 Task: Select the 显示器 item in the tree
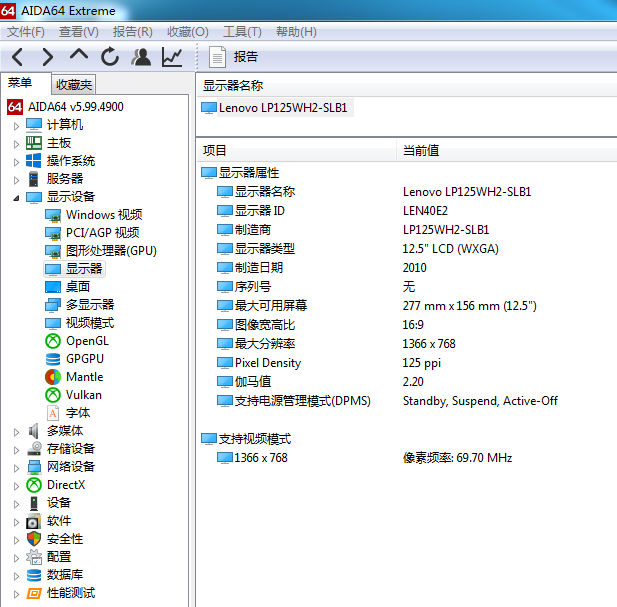click(x=74, y=269)
